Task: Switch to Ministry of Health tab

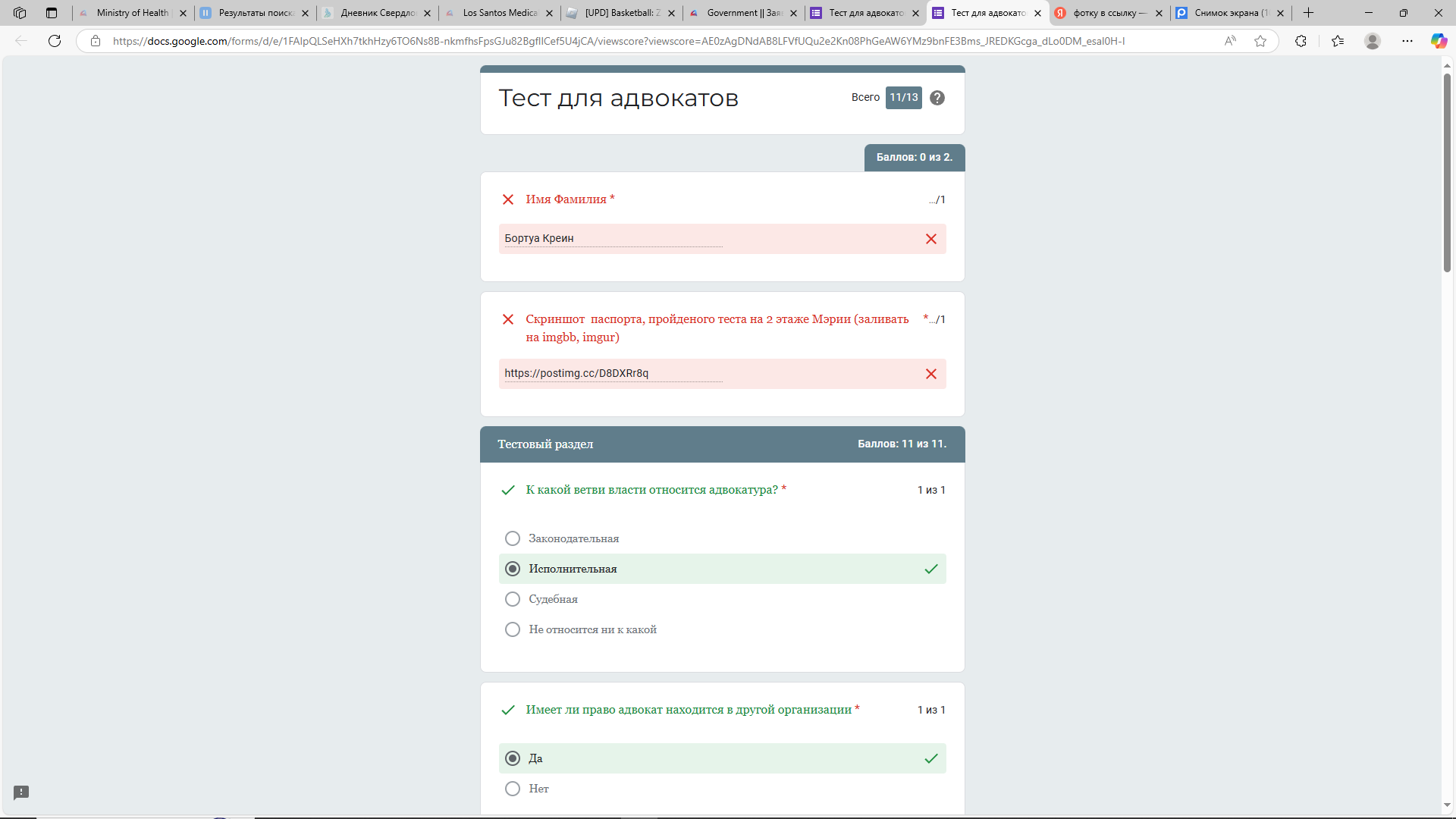Action: [x=132, y=13]
